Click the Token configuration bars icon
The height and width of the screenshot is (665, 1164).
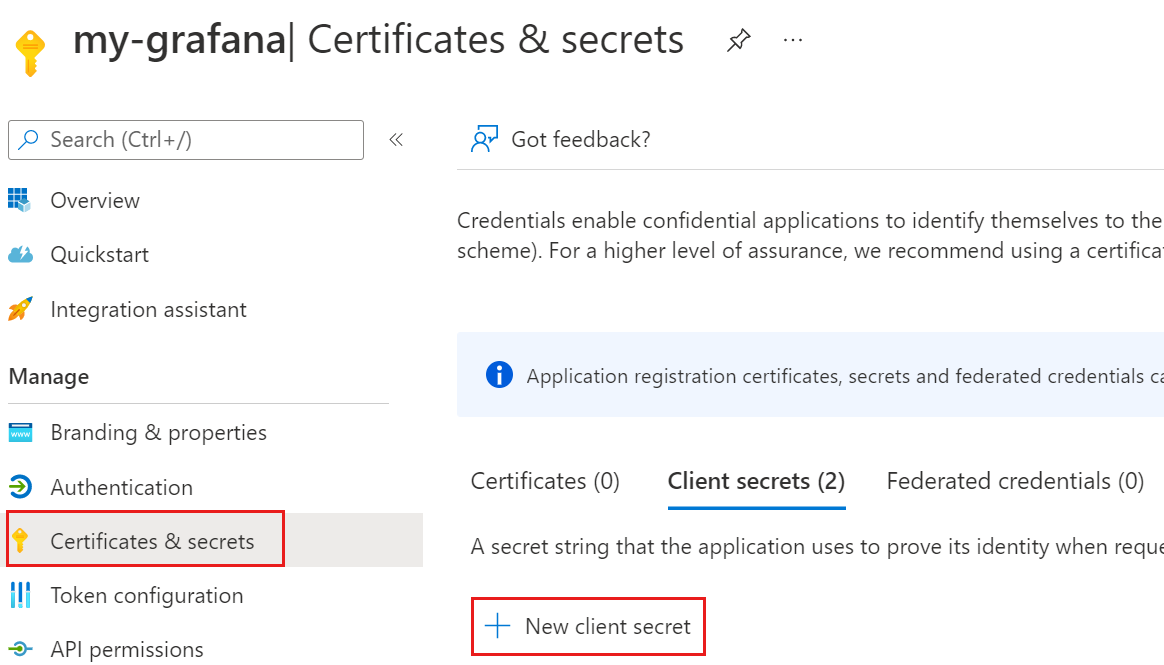(x=20, y=595)
